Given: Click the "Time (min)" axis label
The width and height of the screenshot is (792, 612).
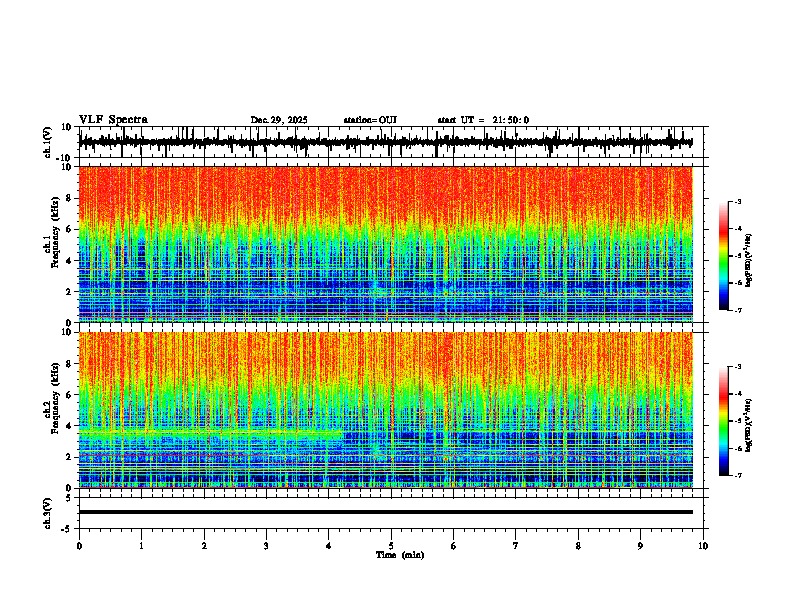Looking at the screenshot, I should [x=400, y=555].
